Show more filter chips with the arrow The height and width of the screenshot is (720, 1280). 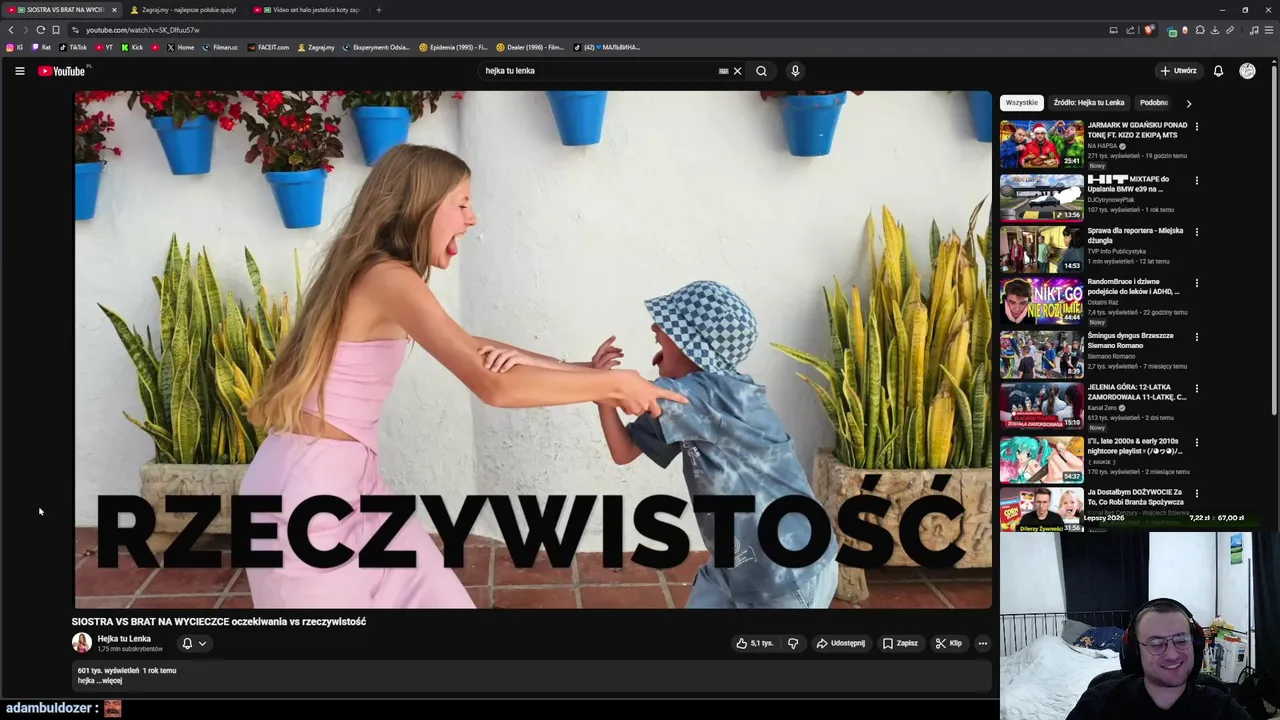(1188, 103)
